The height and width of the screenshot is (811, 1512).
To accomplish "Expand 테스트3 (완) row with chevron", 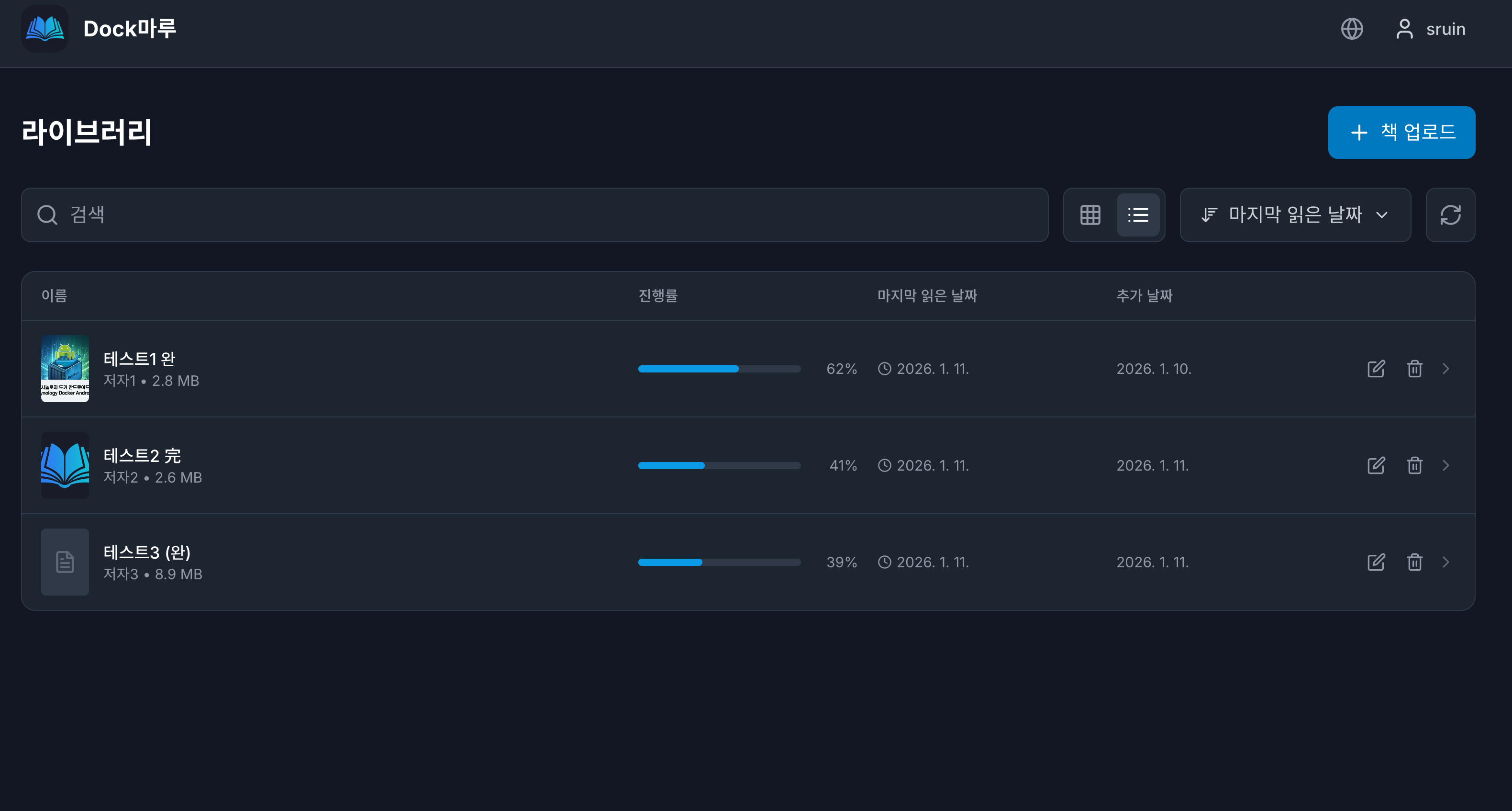I will click(x=1445, y=562).
